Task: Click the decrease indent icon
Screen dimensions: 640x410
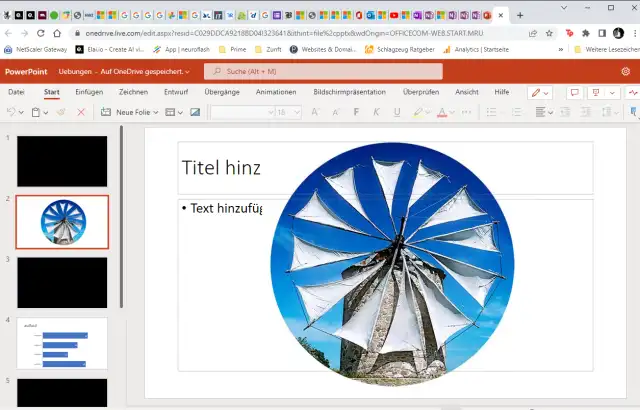Action: click(x=565, y=112)
